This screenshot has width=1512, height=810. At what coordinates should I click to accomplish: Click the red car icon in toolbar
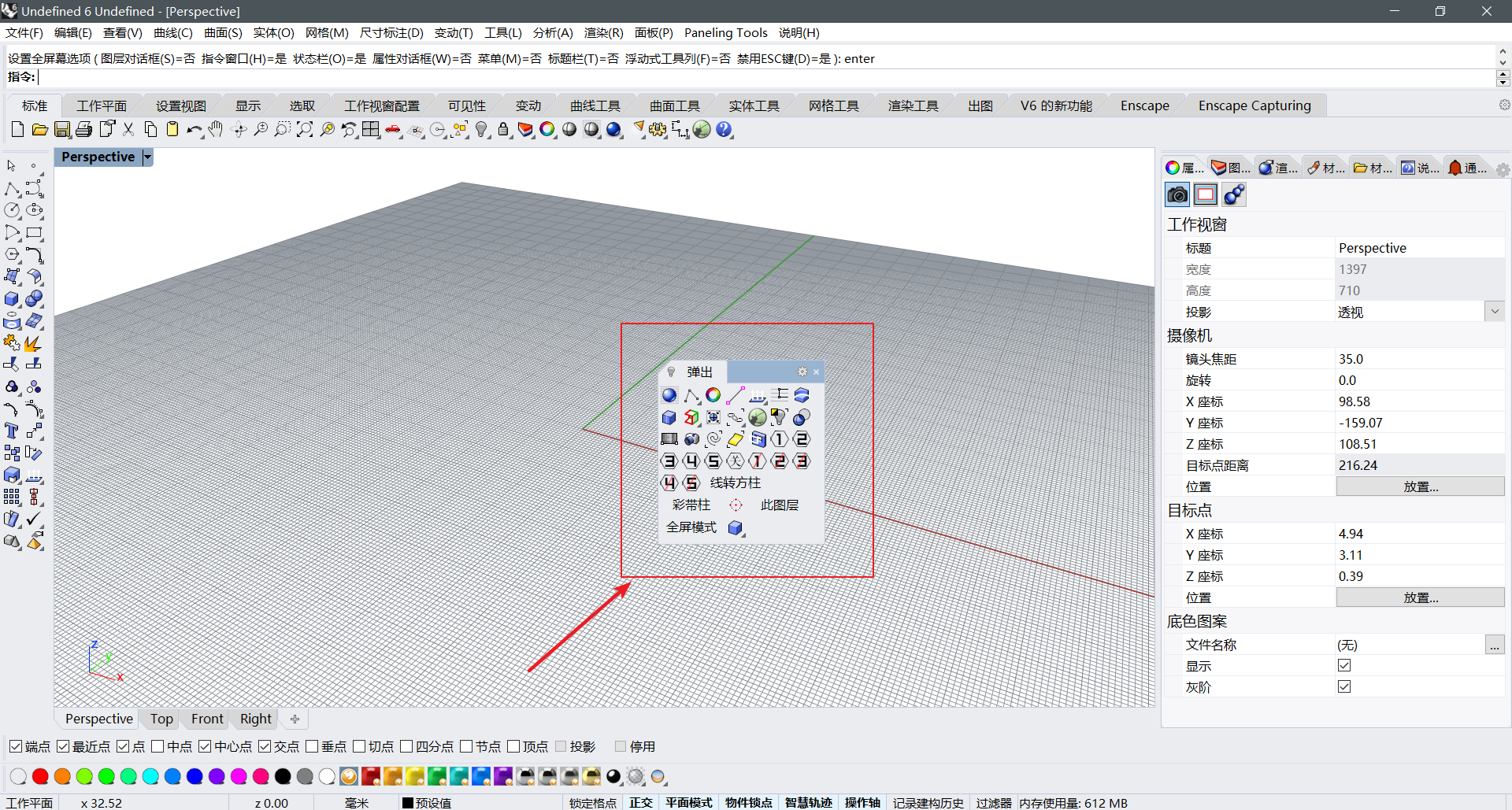[x=393, y=130]
